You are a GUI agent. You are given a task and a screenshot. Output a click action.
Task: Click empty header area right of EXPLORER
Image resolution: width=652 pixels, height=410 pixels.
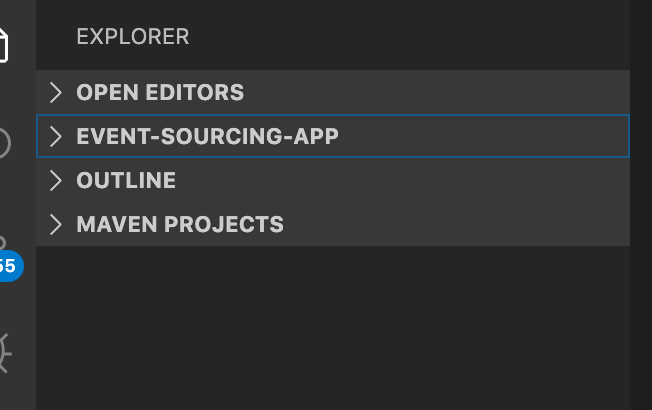pyautogui.click(x=420, y=37)
